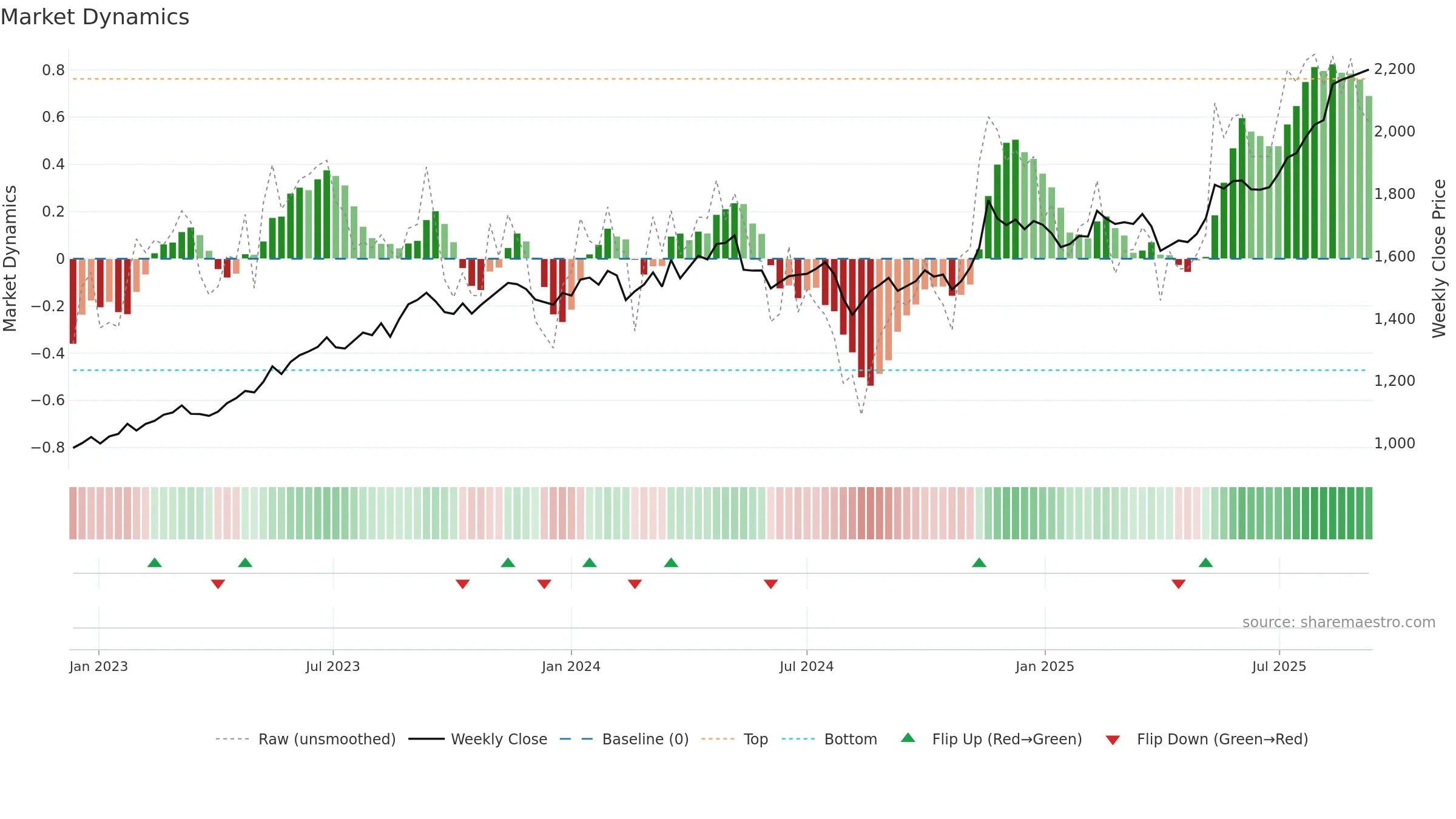Click the 1,600 price axis tick label
The height and width of the screenshot is (819, 1456).
pos(1395,257)
